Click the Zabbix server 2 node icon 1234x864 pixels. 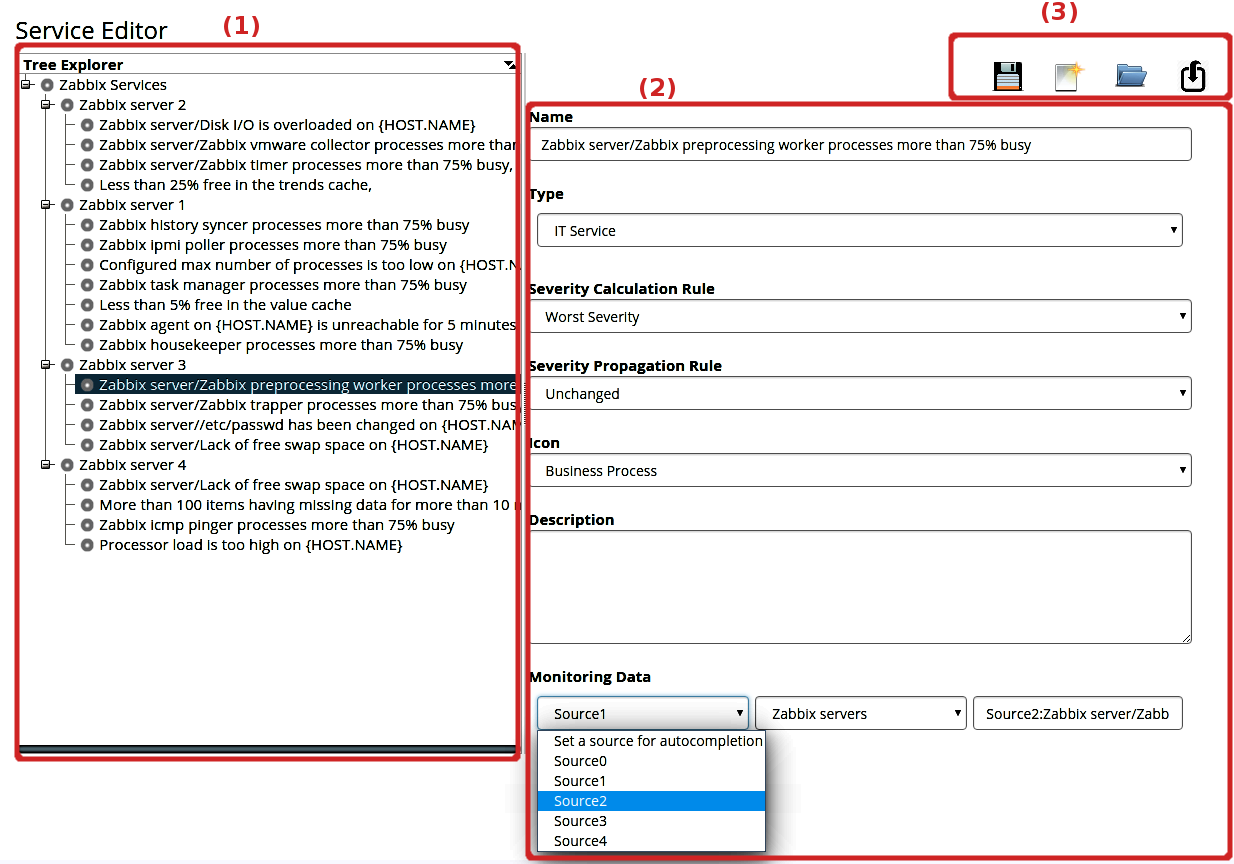click(67, 105)
